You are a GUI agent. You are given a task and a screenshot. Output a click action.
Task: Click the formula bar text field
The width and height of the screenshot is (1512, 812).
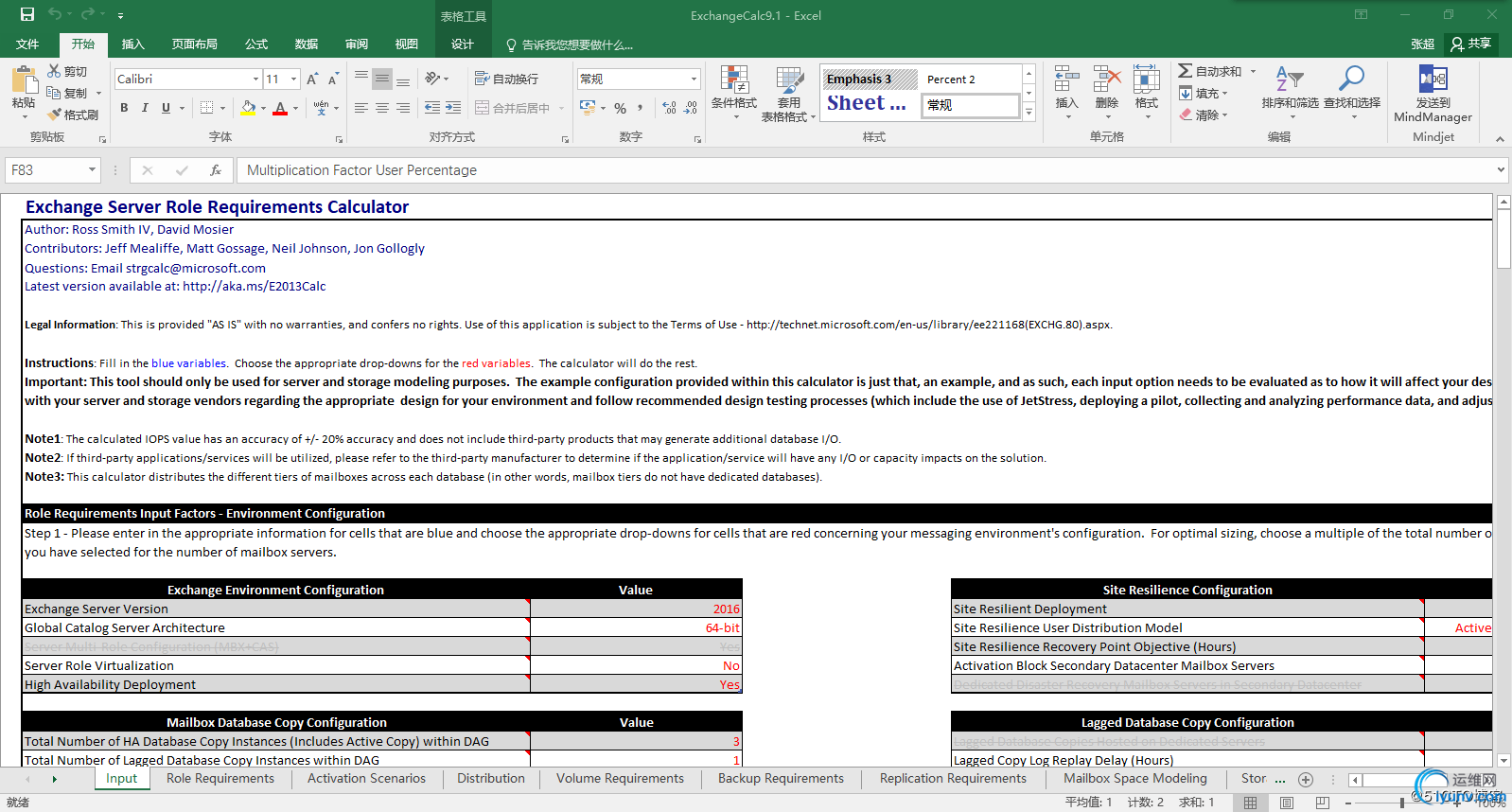pos(866,170)
